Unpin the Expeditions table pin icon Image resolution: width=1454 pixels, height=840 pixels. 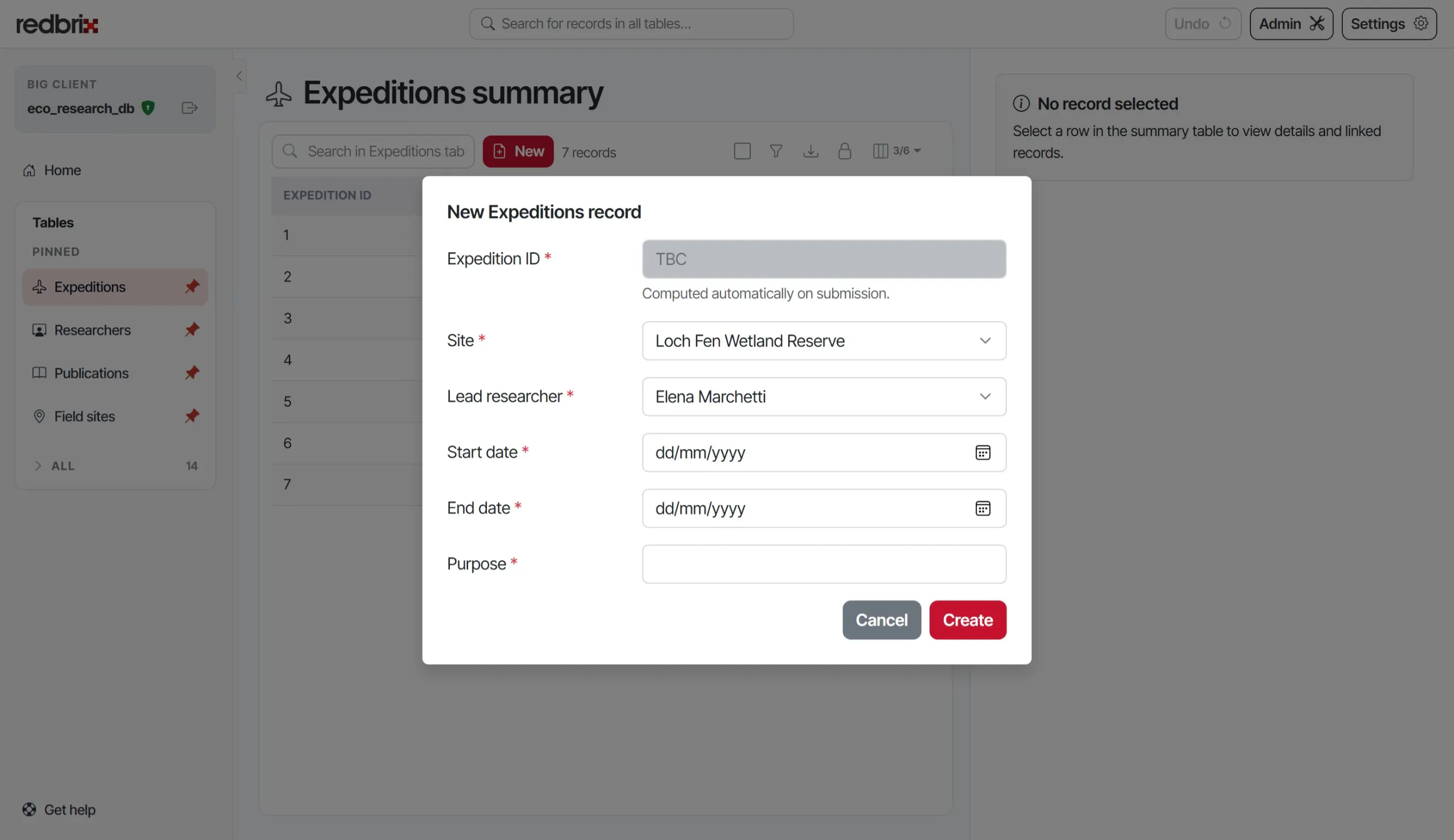(191, 286)
